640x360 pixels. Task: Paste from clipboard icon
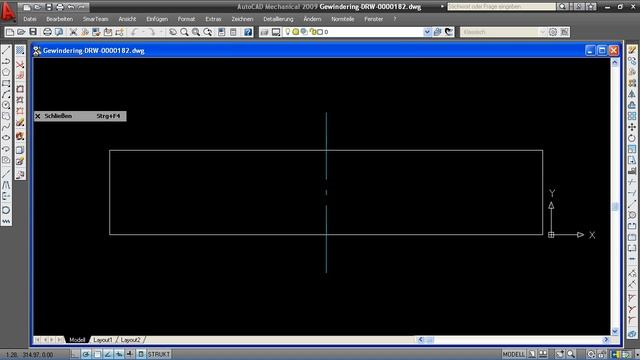[96, 32]
